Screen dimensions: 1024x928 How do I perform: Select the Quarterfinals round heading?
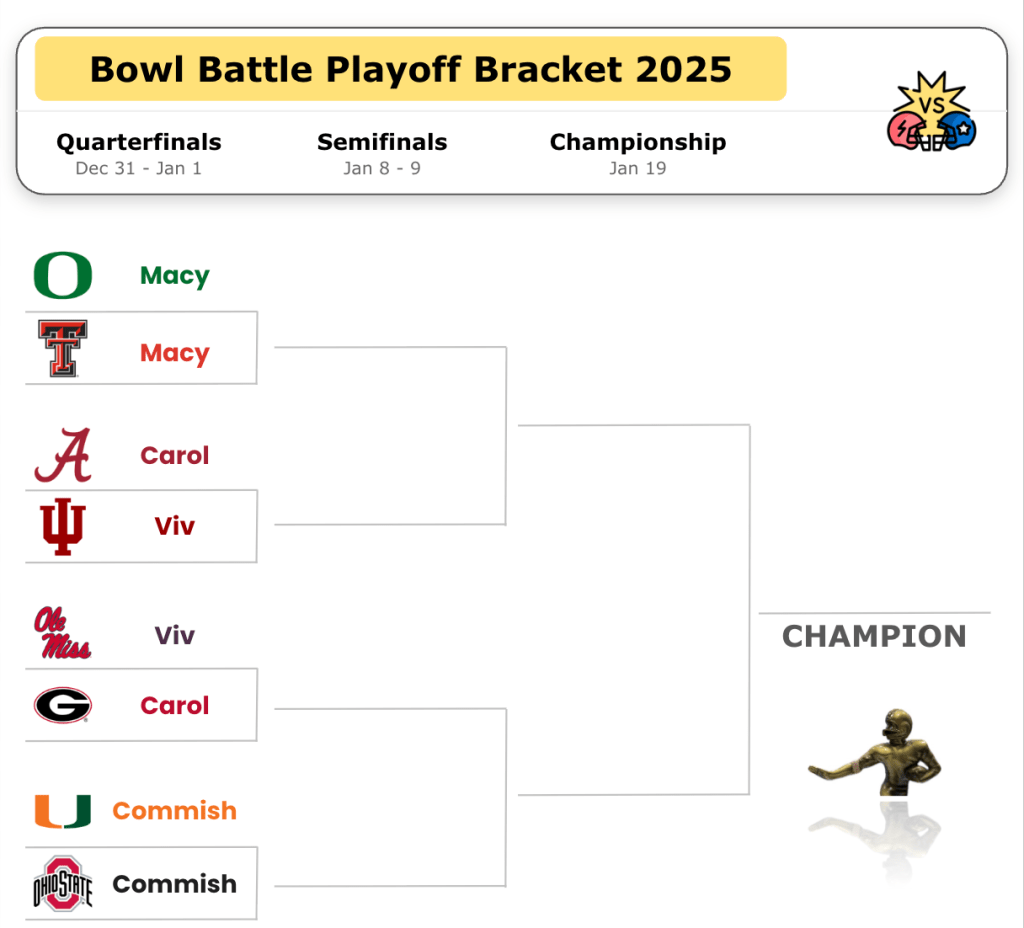tap(138, 143)
